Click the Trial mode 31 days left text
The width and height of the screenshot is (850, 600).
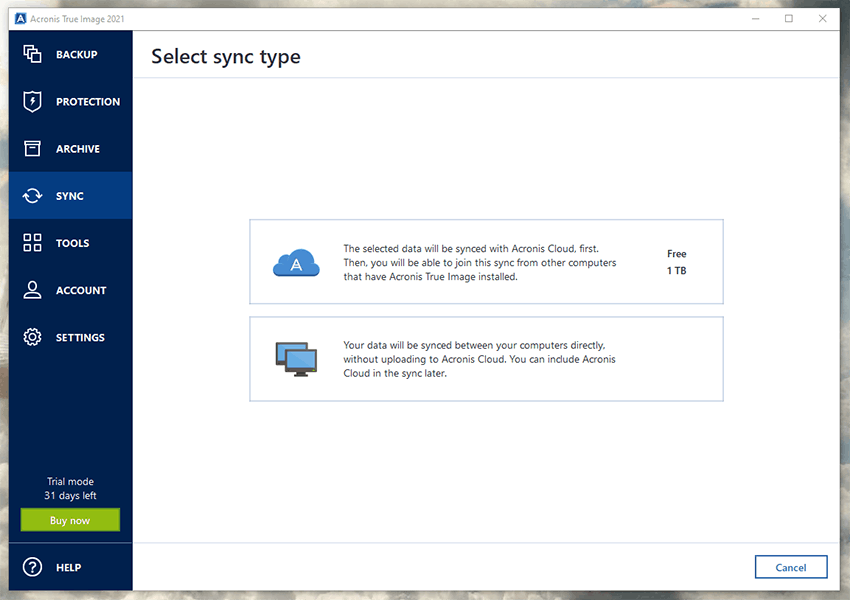(70, 488)
